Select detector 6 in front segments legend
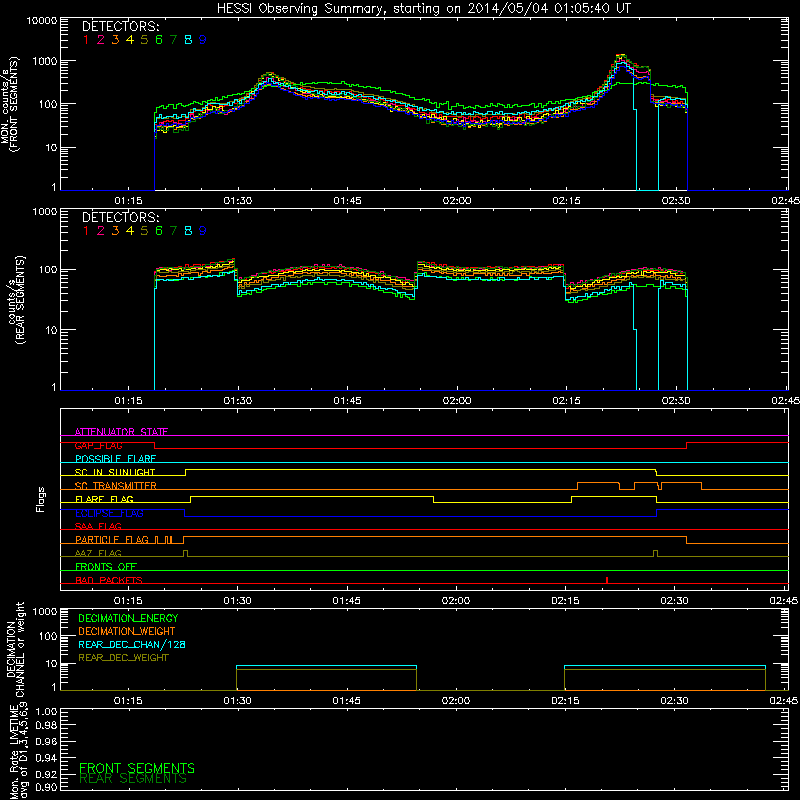This screenshot has width=800, height=800. 159,40
